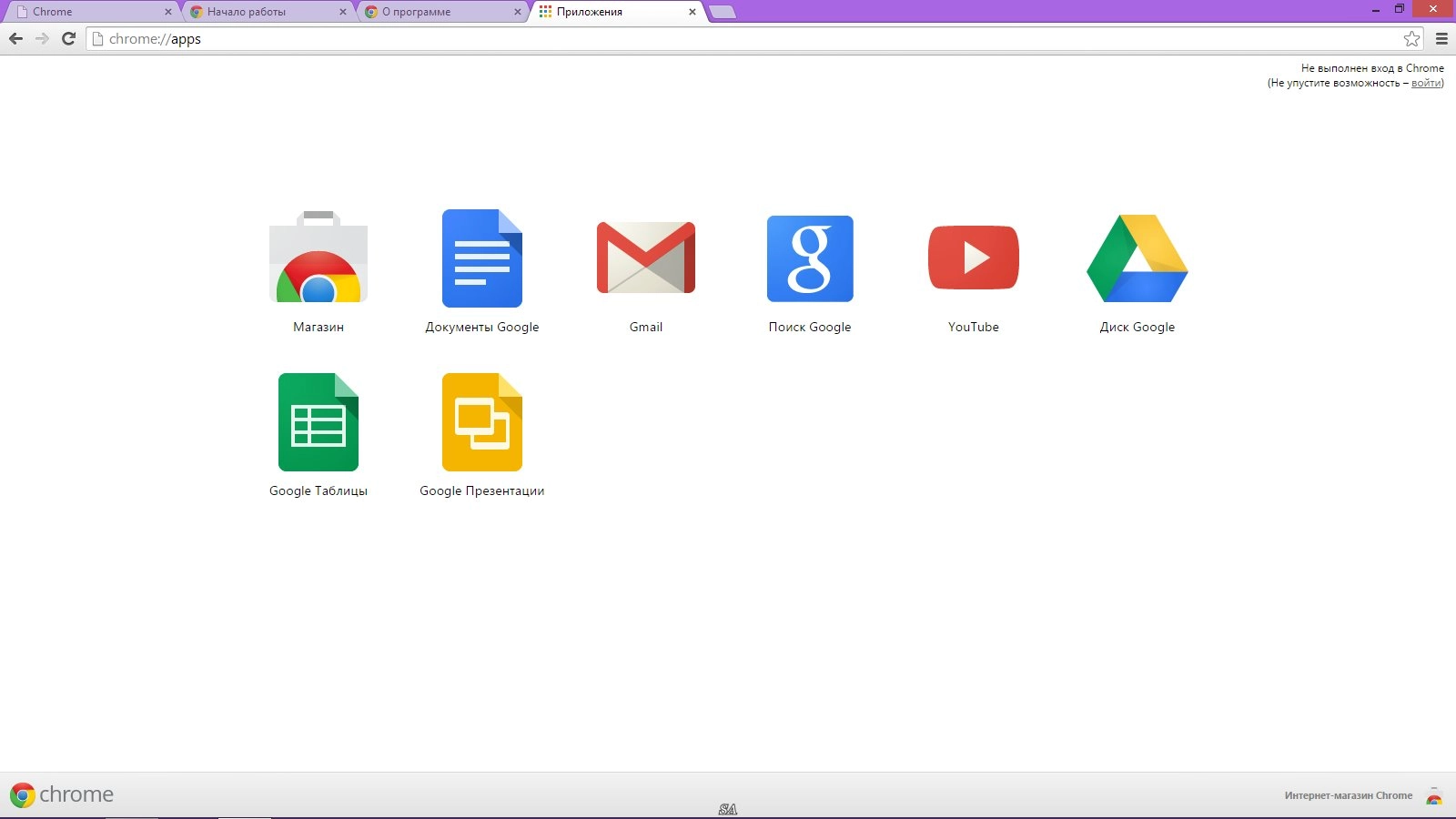
Task: Close the Приложения tab
Action: pyautogui.click(x=693, y=12)
